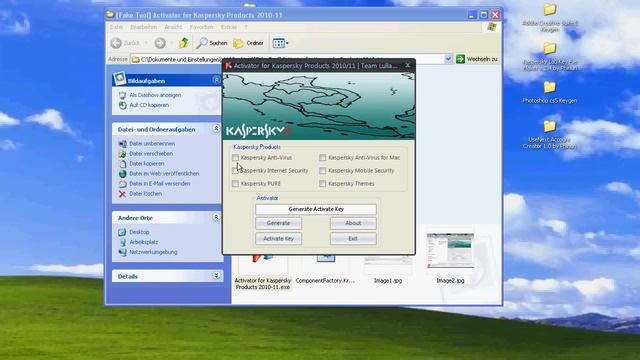This screenshot has width=640, height=360.
Task: Open Suchen search in Explorer toolbar
Action: tap(211, 43)
